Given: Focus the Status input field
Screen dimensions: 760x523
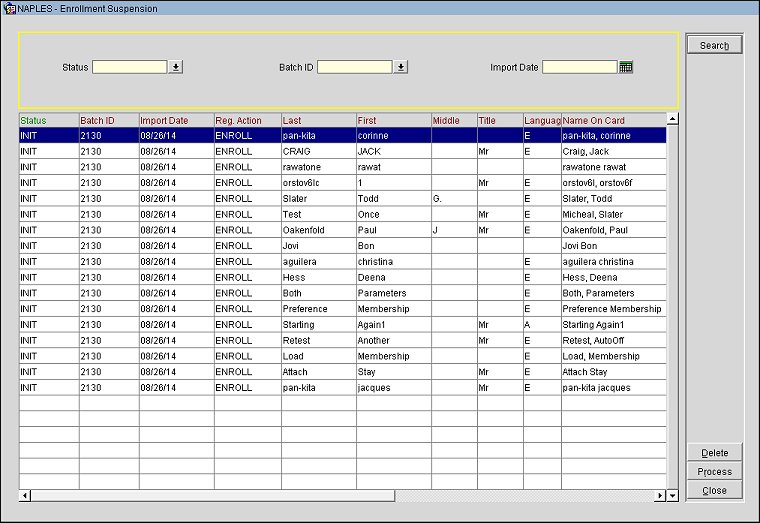Looking at the screenshot, I should click(x=130, y=67).
